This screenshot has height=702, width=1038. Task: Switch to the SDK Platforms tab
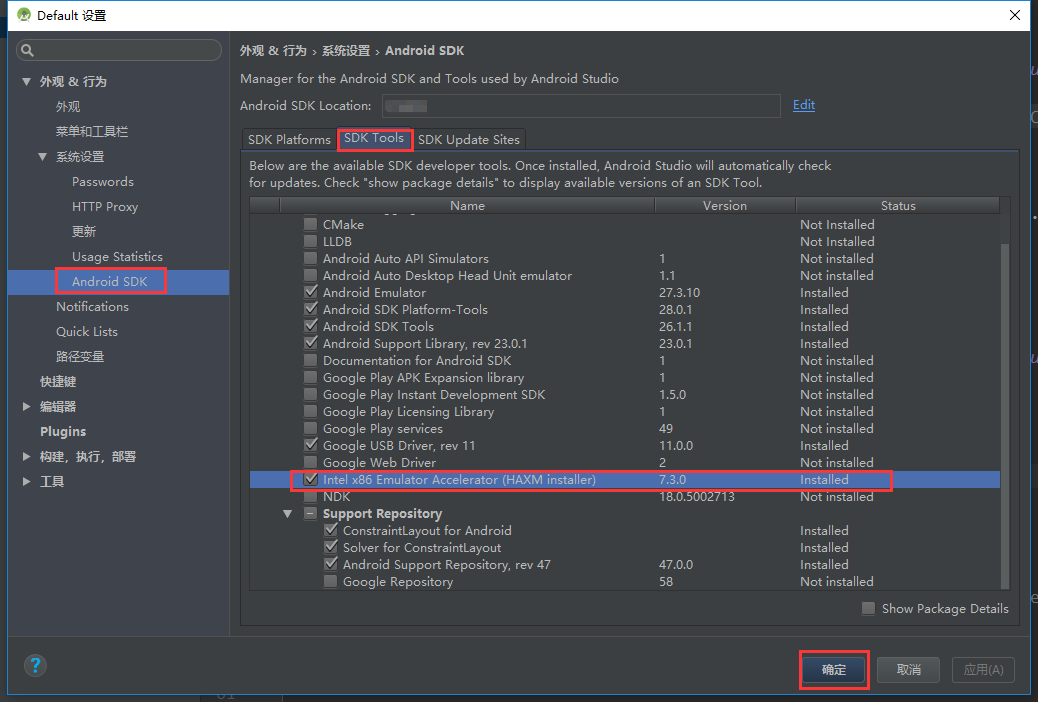[x=289, y=140]
